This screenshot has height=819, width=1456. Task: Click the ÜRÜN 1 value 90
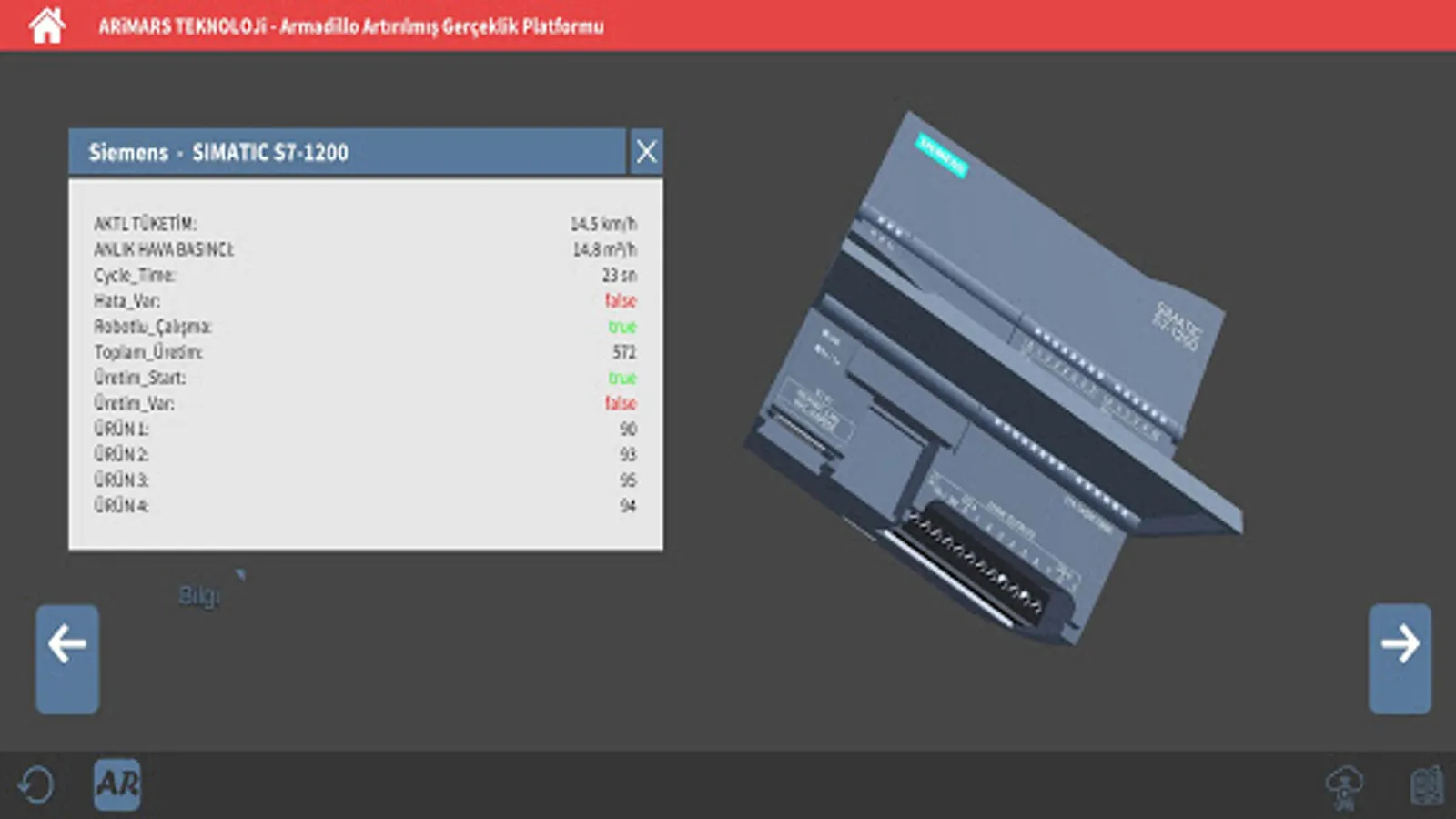pos(628,429)
